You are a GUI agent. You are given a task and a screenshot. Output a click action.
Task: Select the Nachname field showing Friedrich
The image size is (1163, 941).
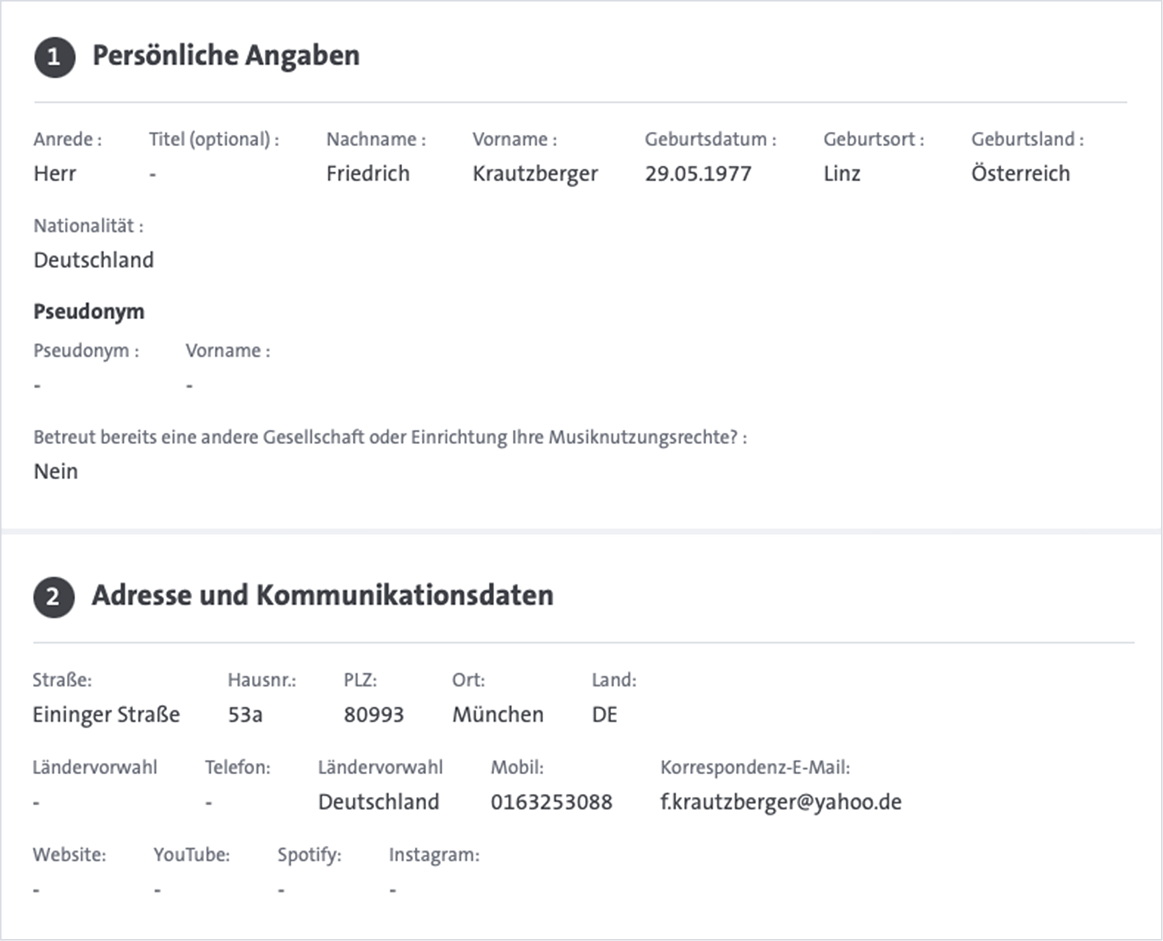pos(368,174)
